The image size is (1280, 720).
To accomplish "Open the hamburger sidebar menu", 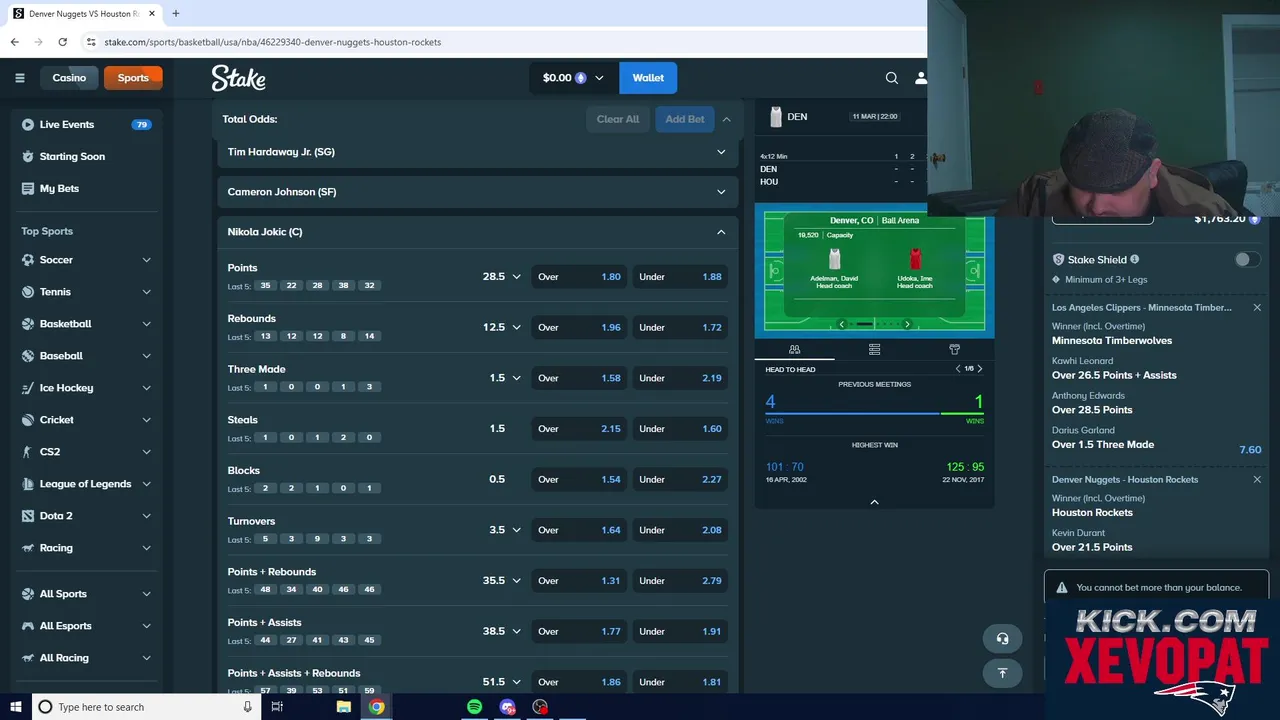I will 19,78.
